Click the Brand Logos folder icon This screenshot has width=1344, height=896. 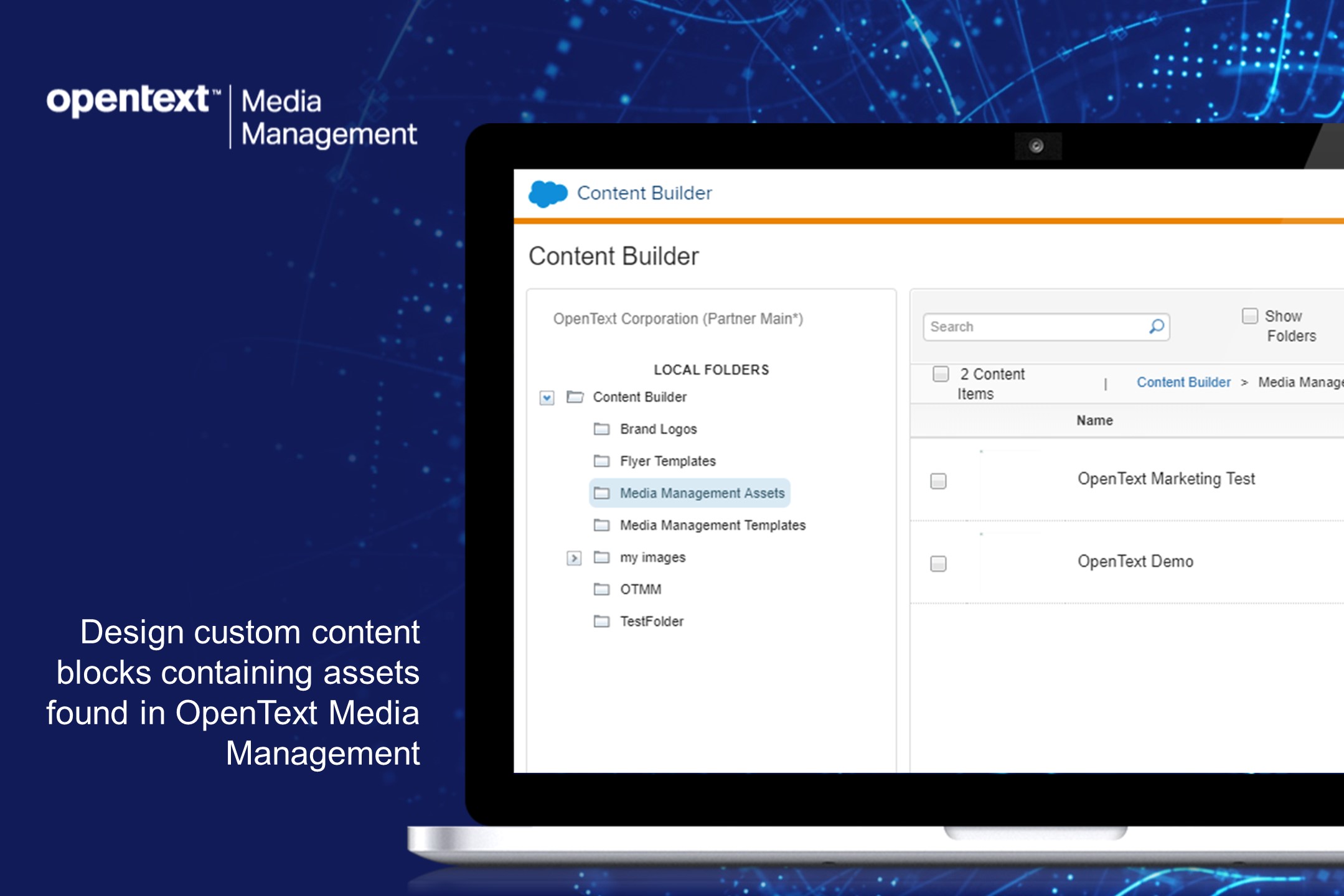click(x=601, y=429)
